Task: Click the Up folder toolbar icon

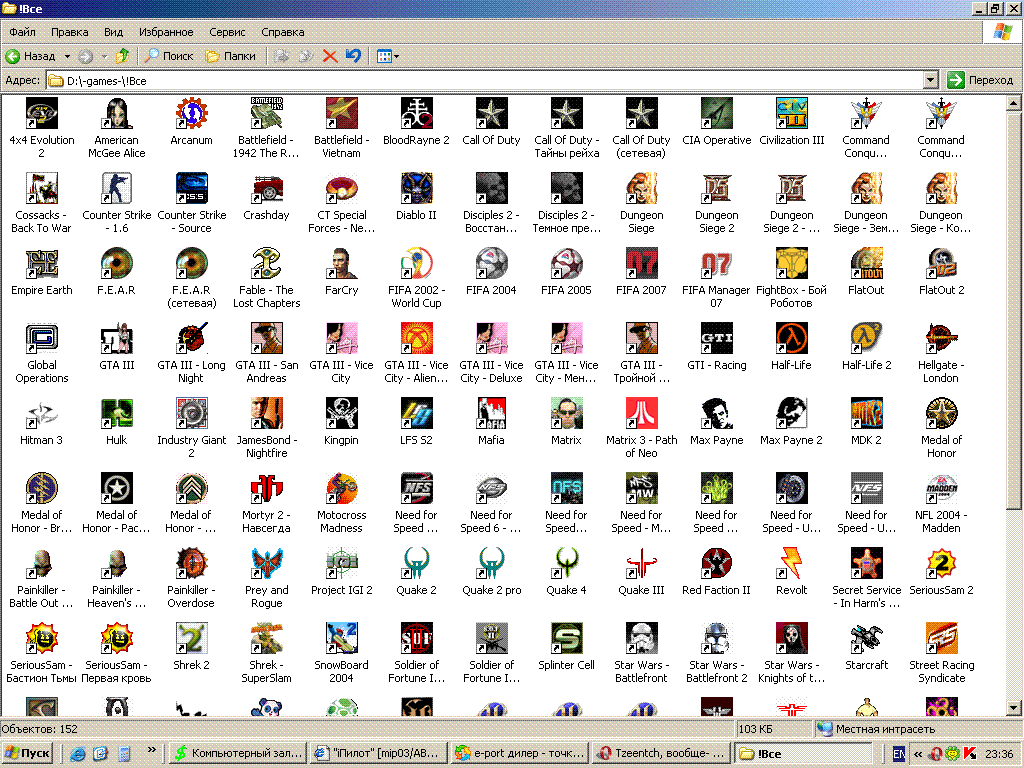Action: coord(122,56)
